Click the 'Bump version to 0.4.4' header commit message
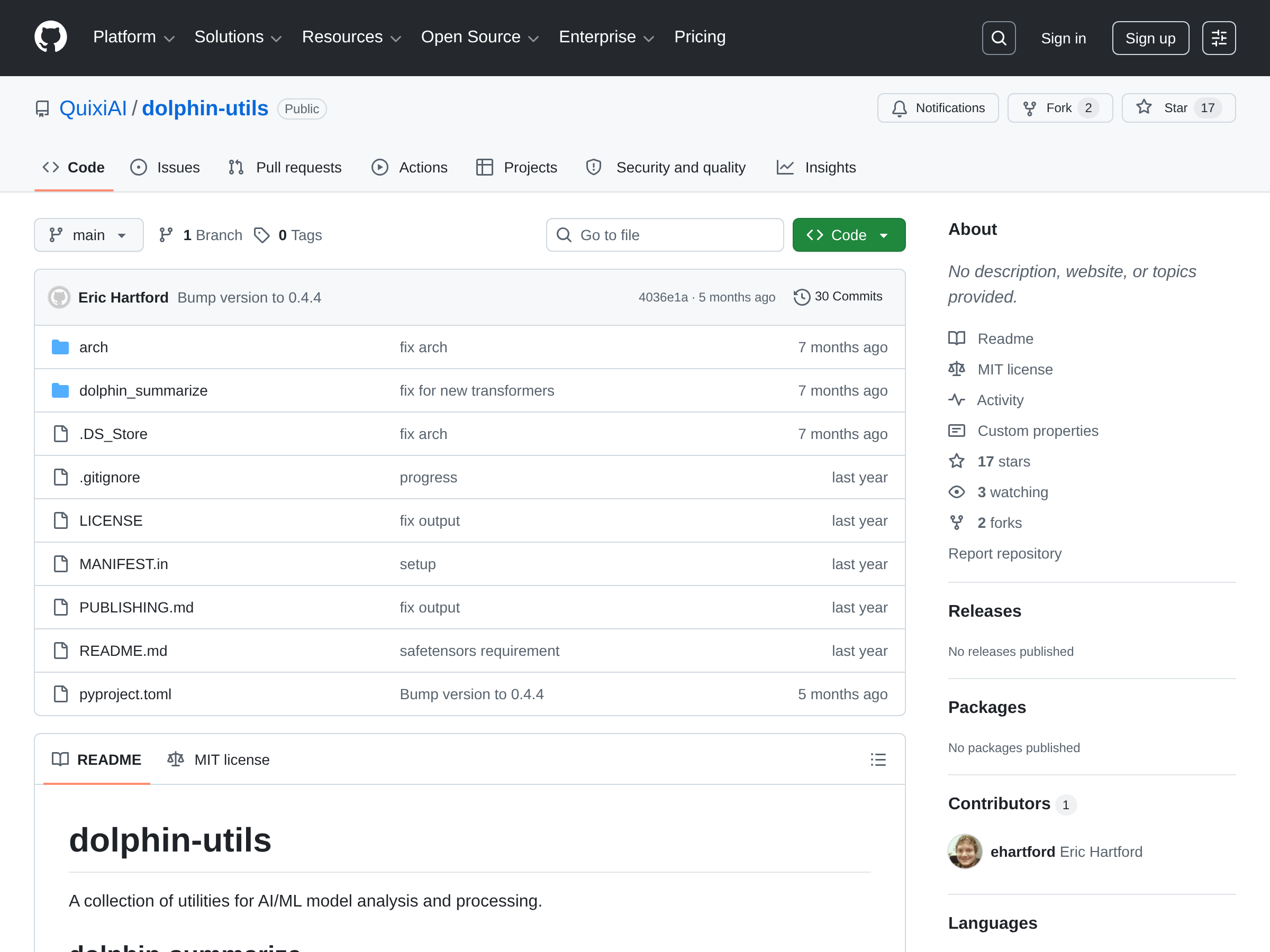1270x952 pixels. (249, 297)
